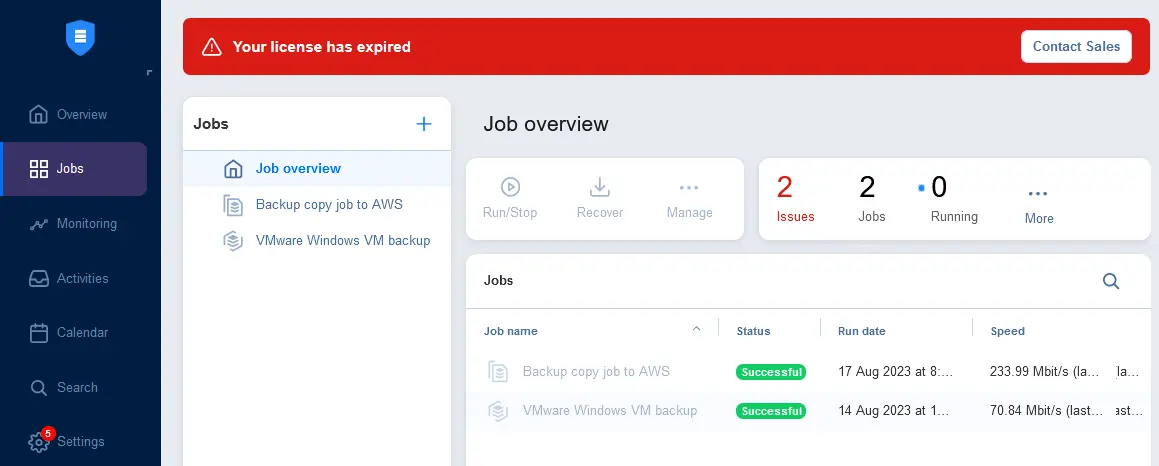Screen dimensions: 1159x466
Task: Click the backup copy icon in the Jobs tree
Action: point(233,205)
